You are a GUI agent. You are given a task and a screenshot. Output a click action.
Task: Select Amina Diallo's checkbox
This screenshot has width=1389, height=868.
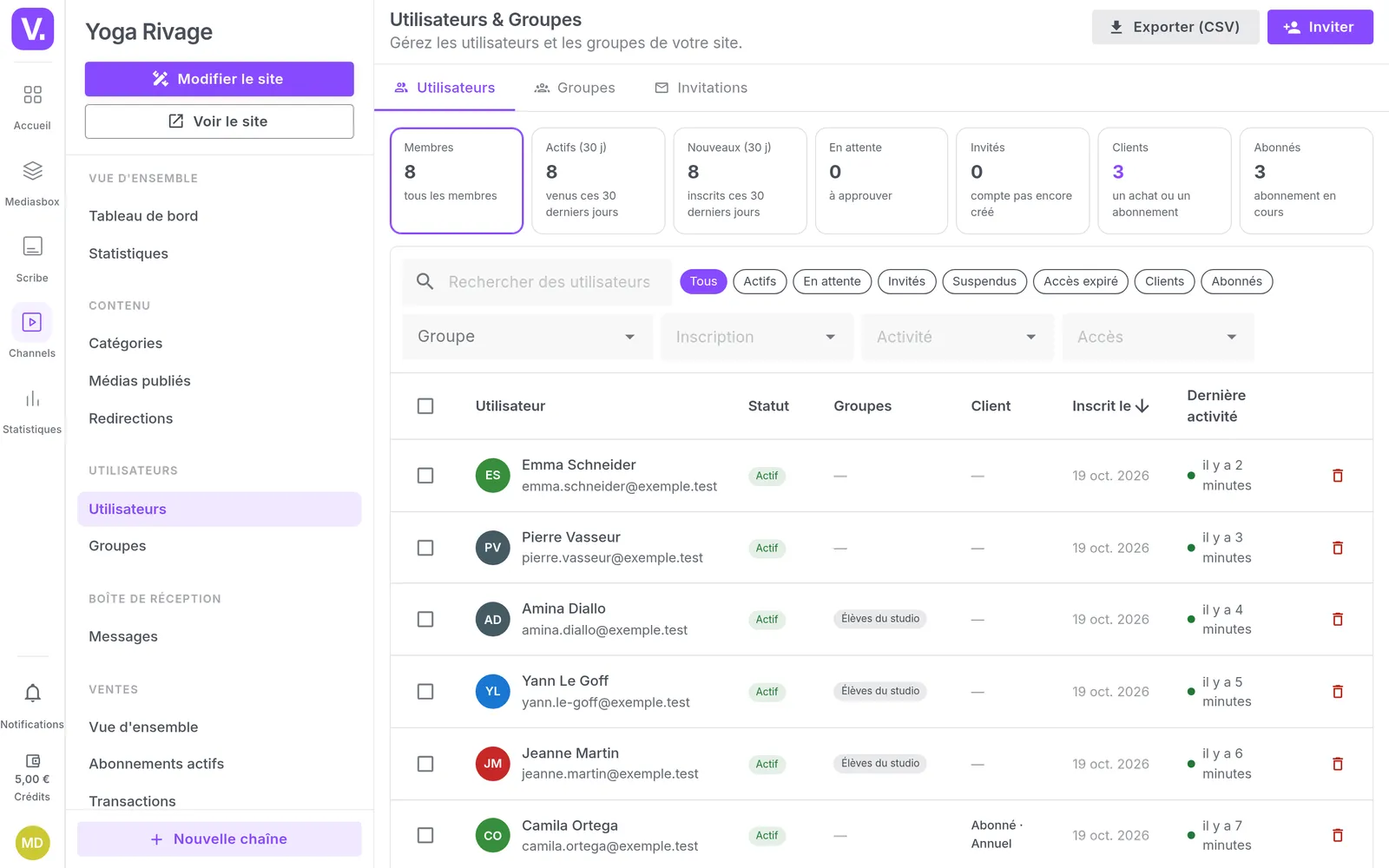(x=425, y=620)
